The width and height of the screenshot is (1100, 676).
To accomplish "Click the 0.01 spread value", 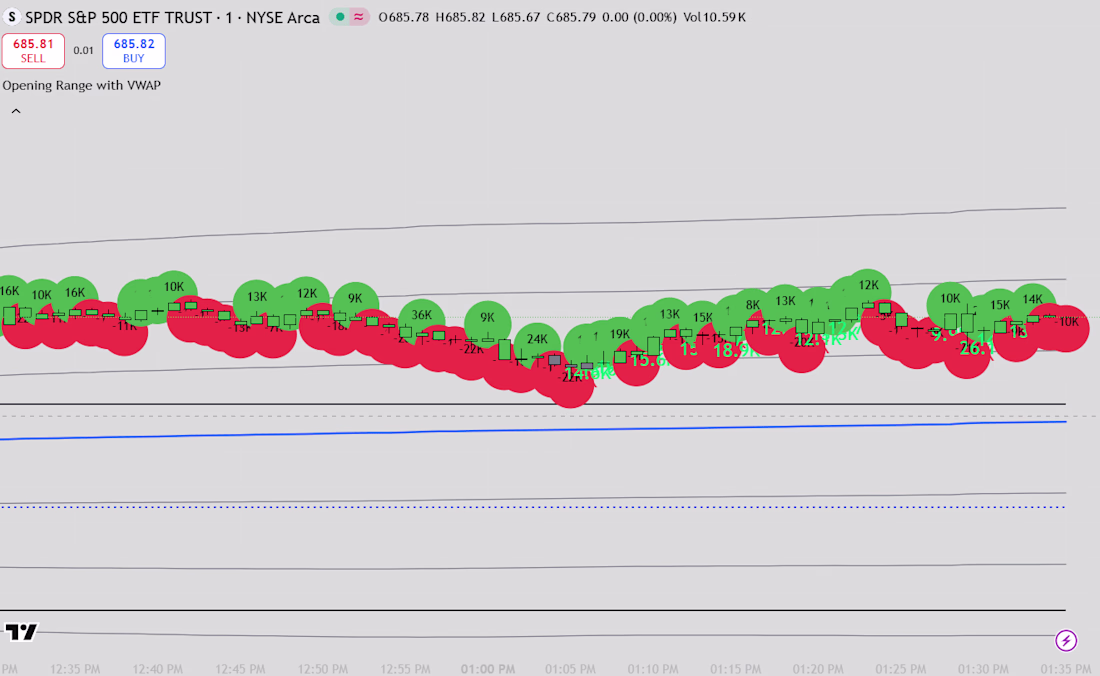I will tap(83, 50).
